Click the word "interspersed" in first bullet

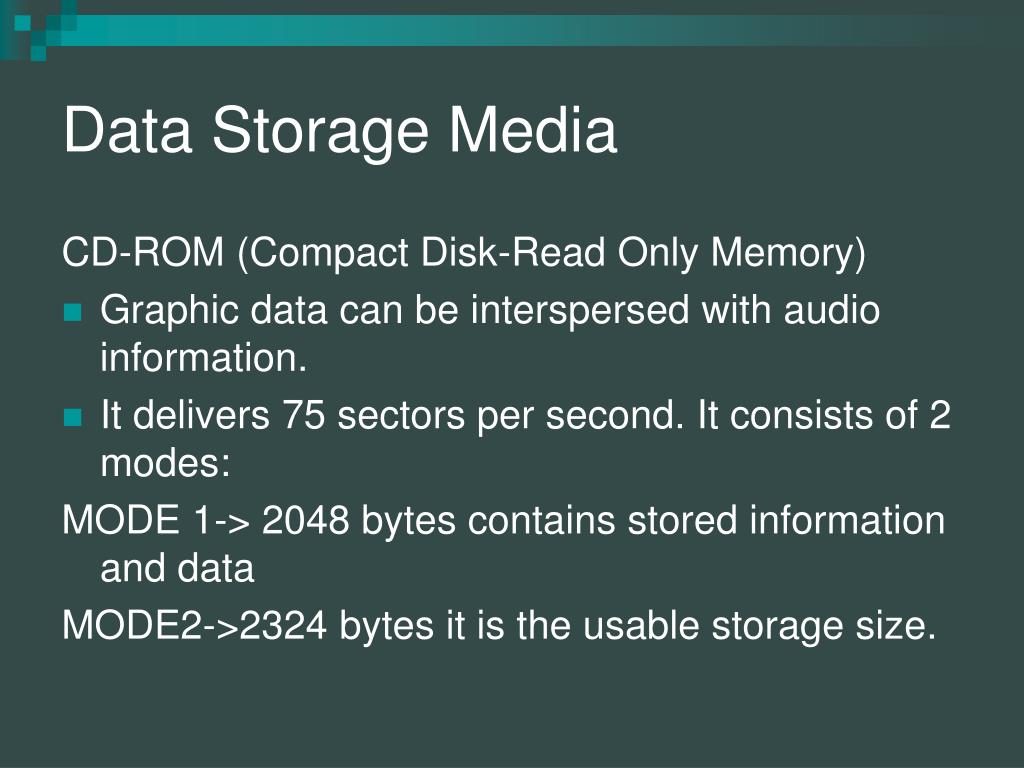[579, 311]
